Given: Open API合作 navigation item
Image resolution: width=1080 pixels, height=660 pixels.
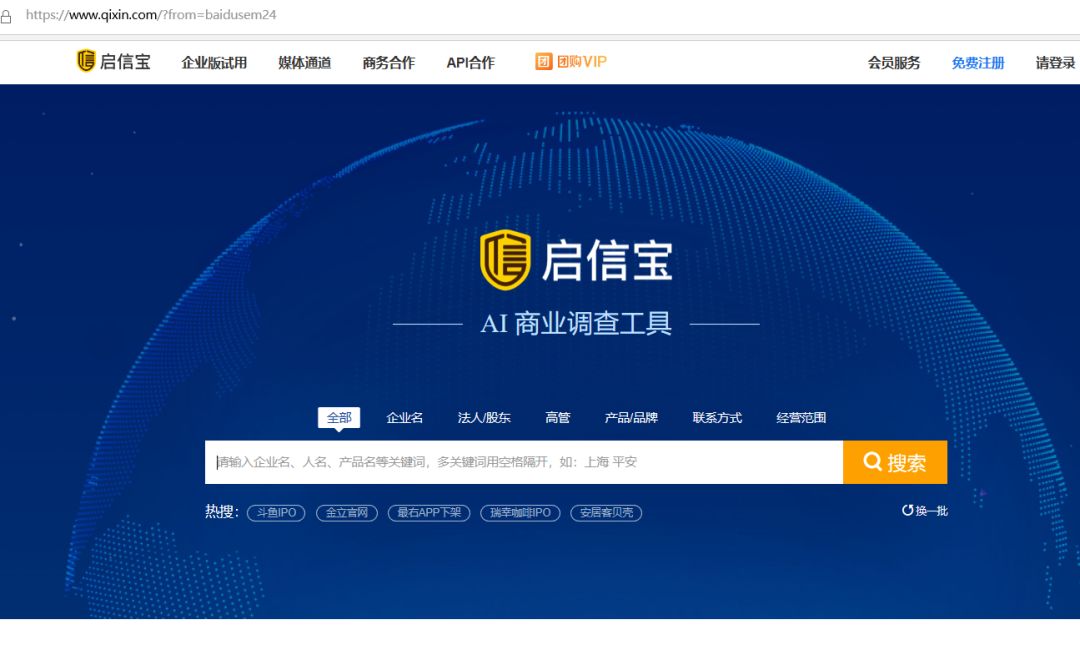Looking at the screenshot, I should coord(470,63).
